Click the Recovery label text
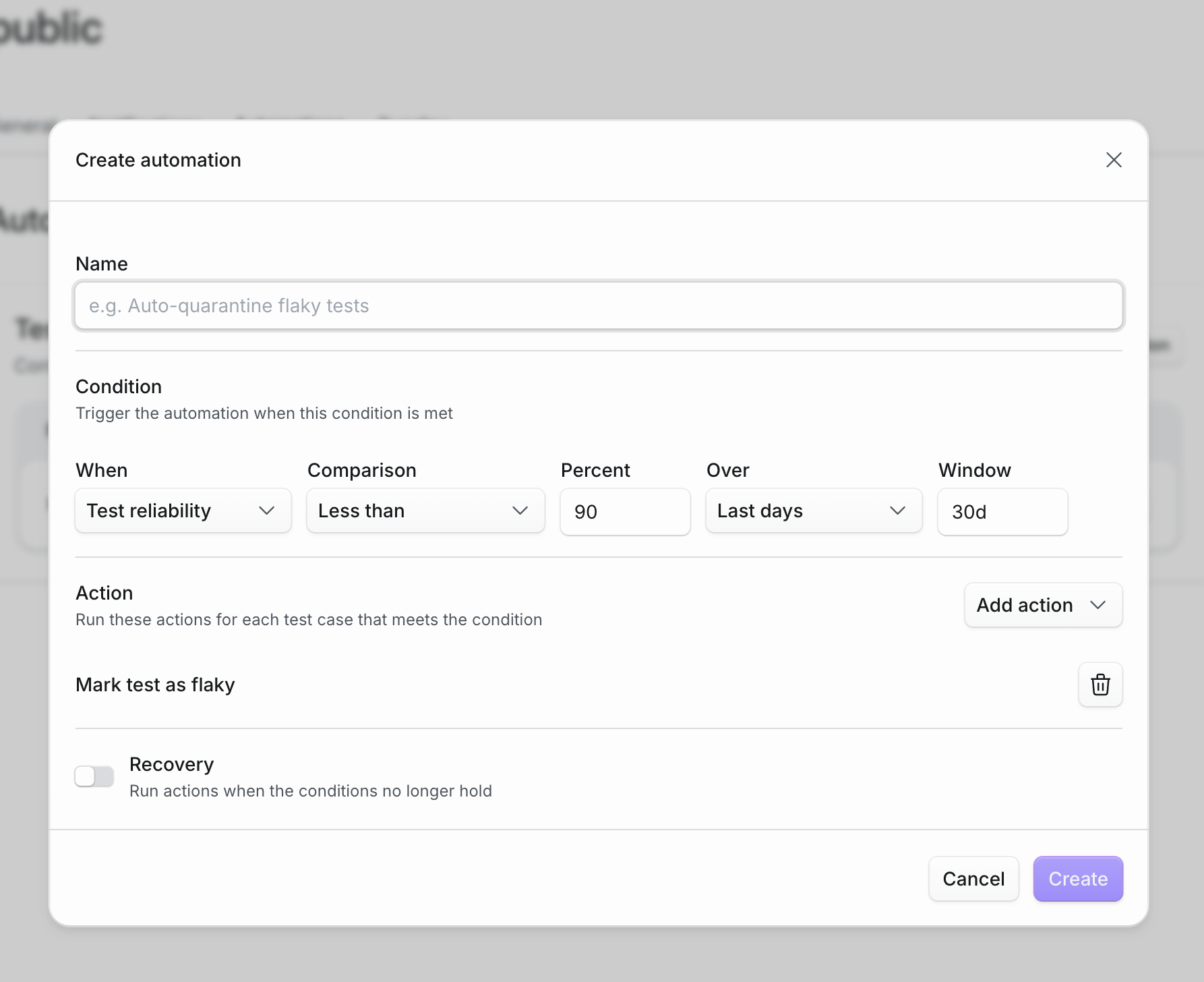The width and height of the screenshot is (1204, 982). pyautogui.click(x=171, y=764)
